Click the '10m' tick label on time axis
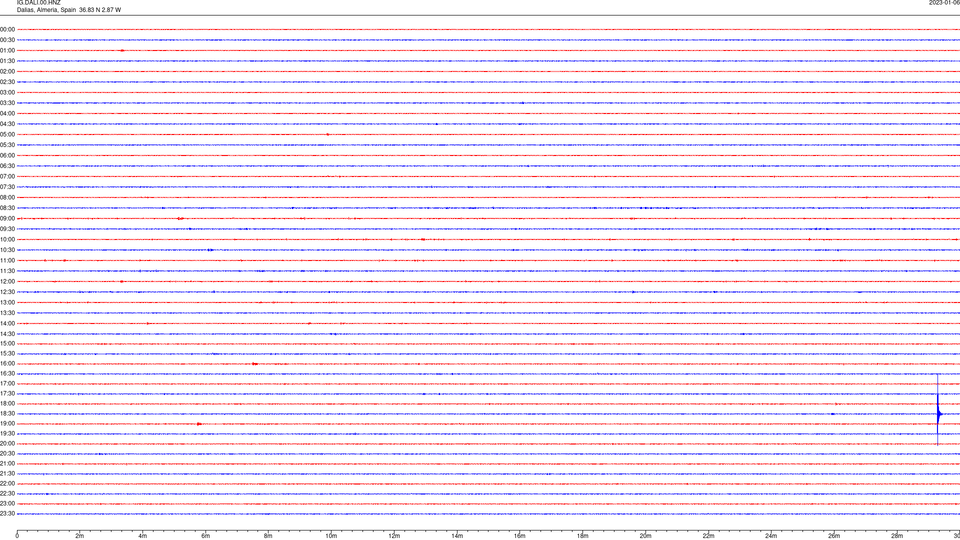This screenshot has height=540, width=960. coord(331,536)
